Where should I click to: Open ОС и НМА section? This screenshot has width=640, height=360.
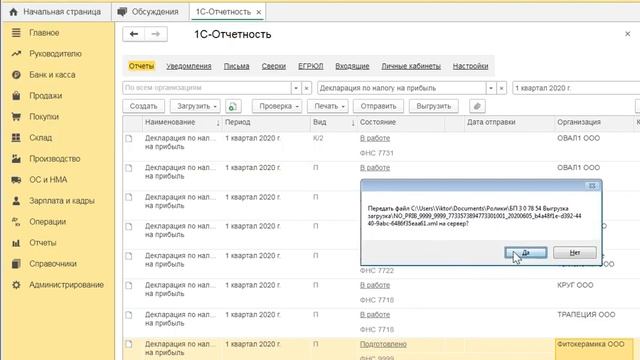(48, 180)
